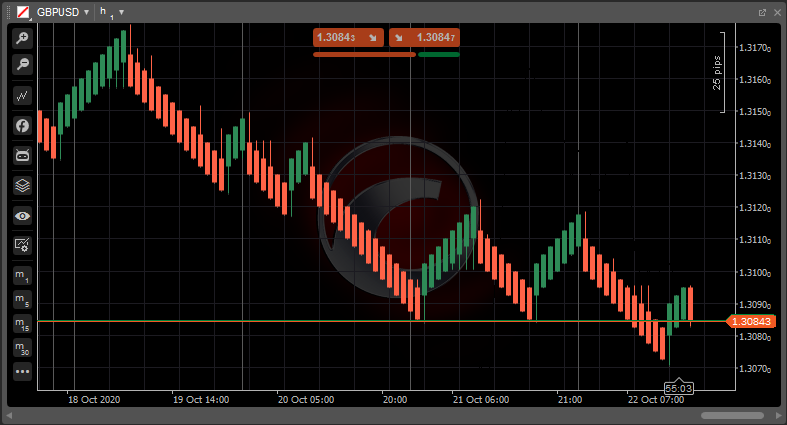
Task: Select the m15 timeframe button
Action: pyautogui.click(x=22, y=324)
